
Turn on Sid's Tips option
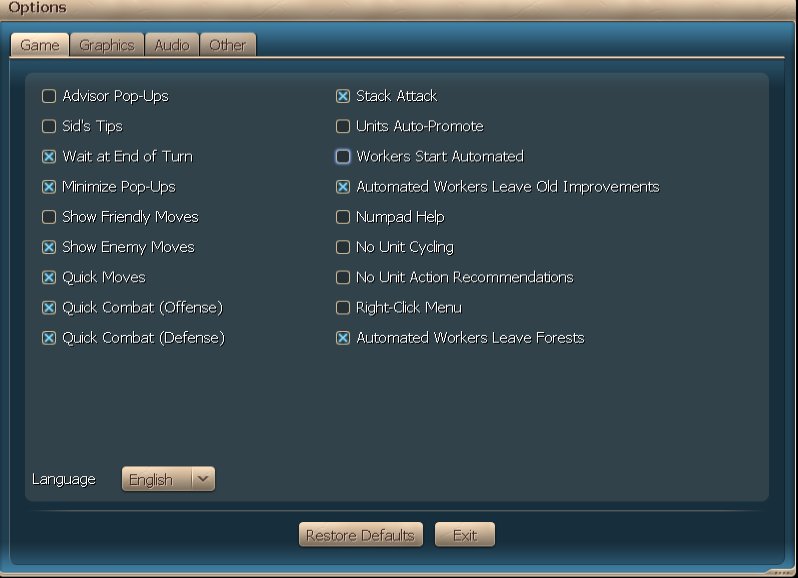(49, 127)
